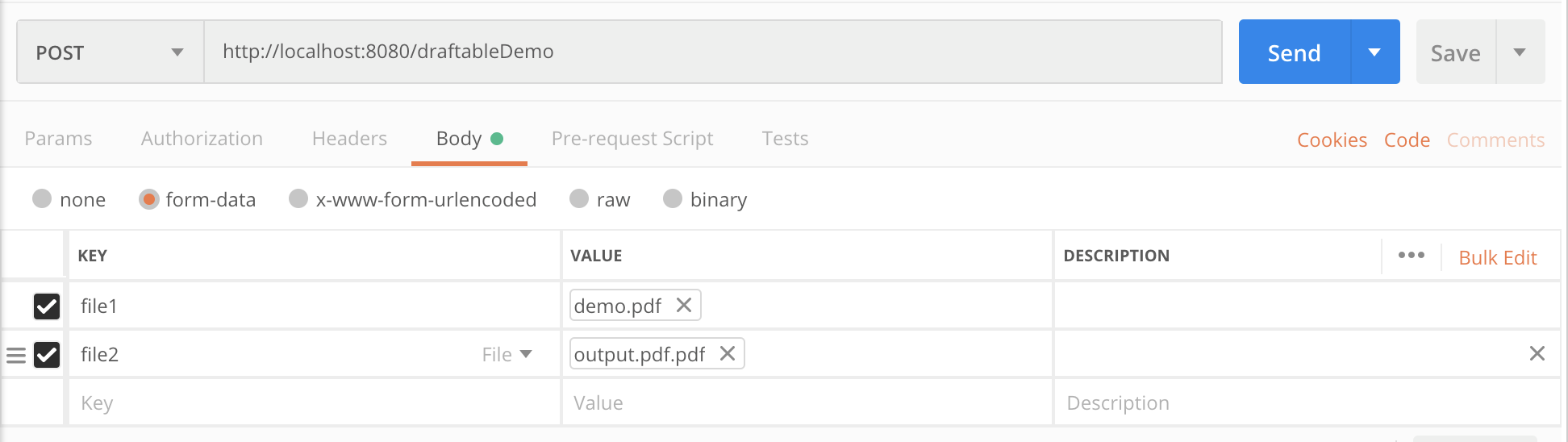Viewport: 1568px width, 442px height.
Task: Remove output.pdf.pdf file with its X icon
Action: [728, 354]
